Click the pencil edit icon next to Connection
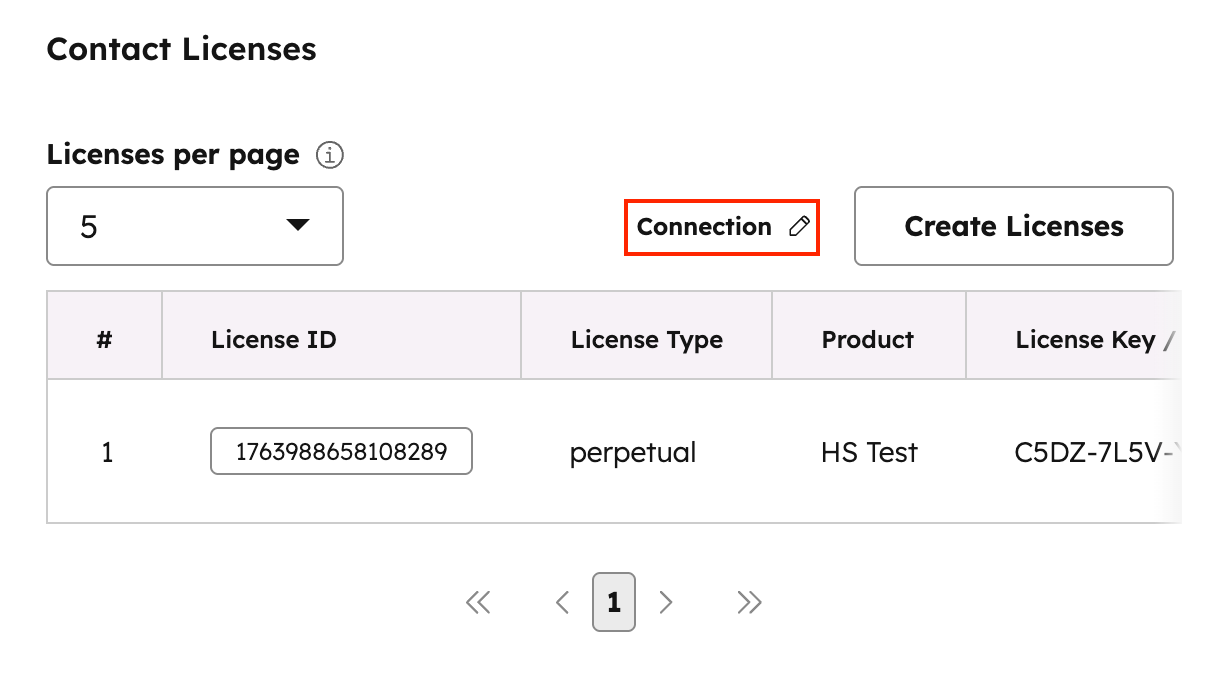1222x686 pixels. tap(798, 227)
